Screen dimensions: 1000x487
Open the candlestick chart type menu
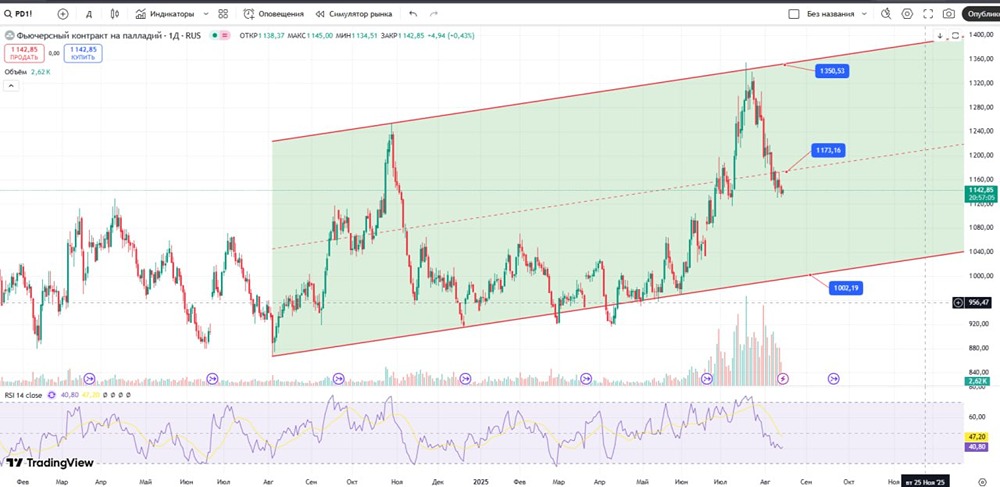[115, 13]
